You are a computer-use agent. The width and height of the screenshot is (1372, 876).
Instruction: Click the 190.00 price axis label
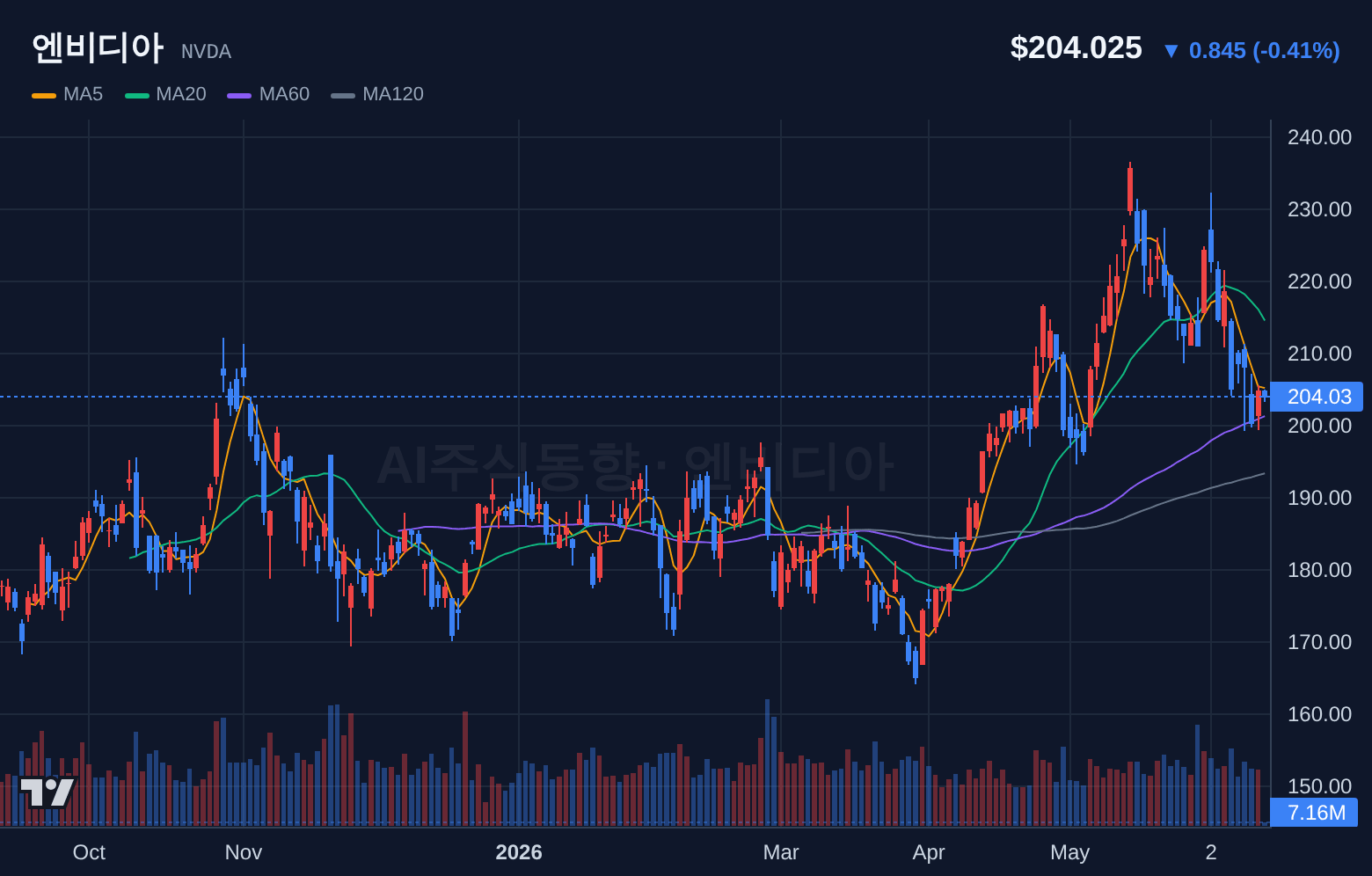pos(1319,498)
